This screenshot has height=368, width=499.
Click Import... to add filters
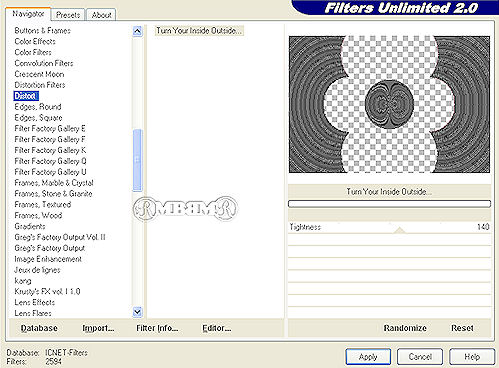click(98, 328)
